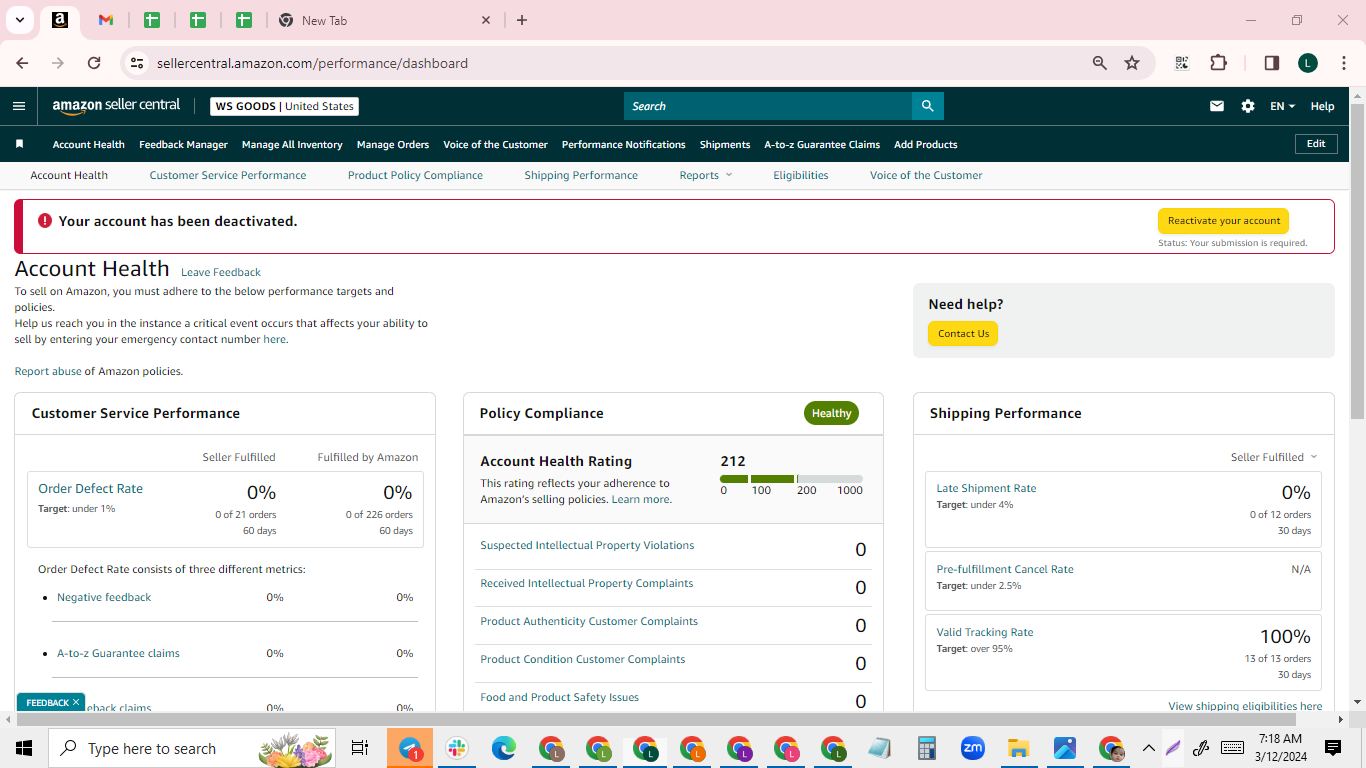The image size is (1366, 768).
Task: Open the Order Defect Rate link
Action: [90, 488]
